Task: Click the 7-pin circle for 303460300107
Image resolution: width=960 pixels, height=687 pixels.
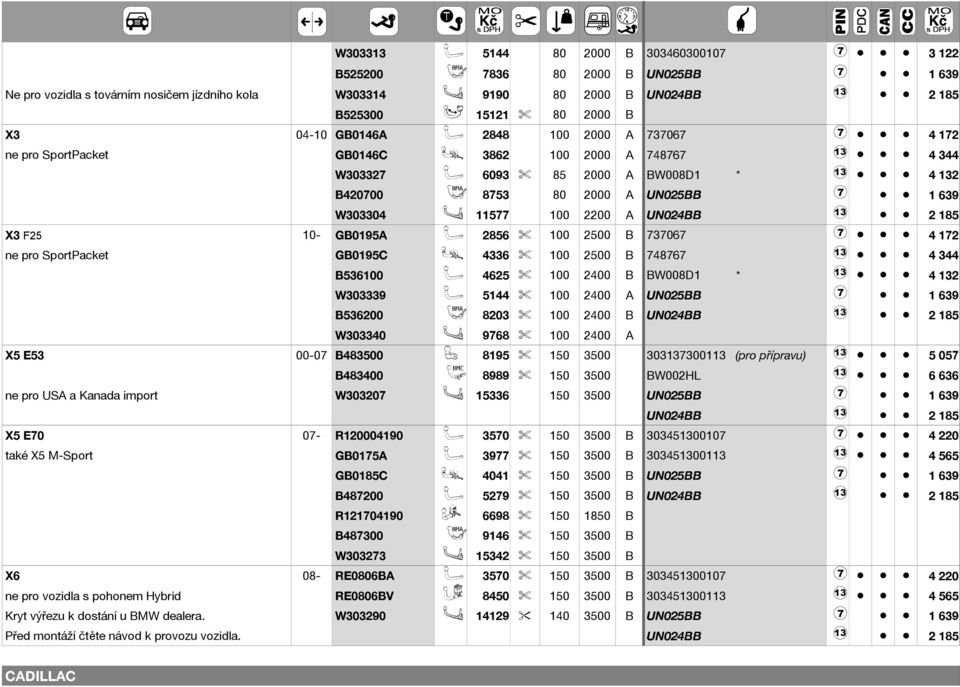Action: point(840,51)
